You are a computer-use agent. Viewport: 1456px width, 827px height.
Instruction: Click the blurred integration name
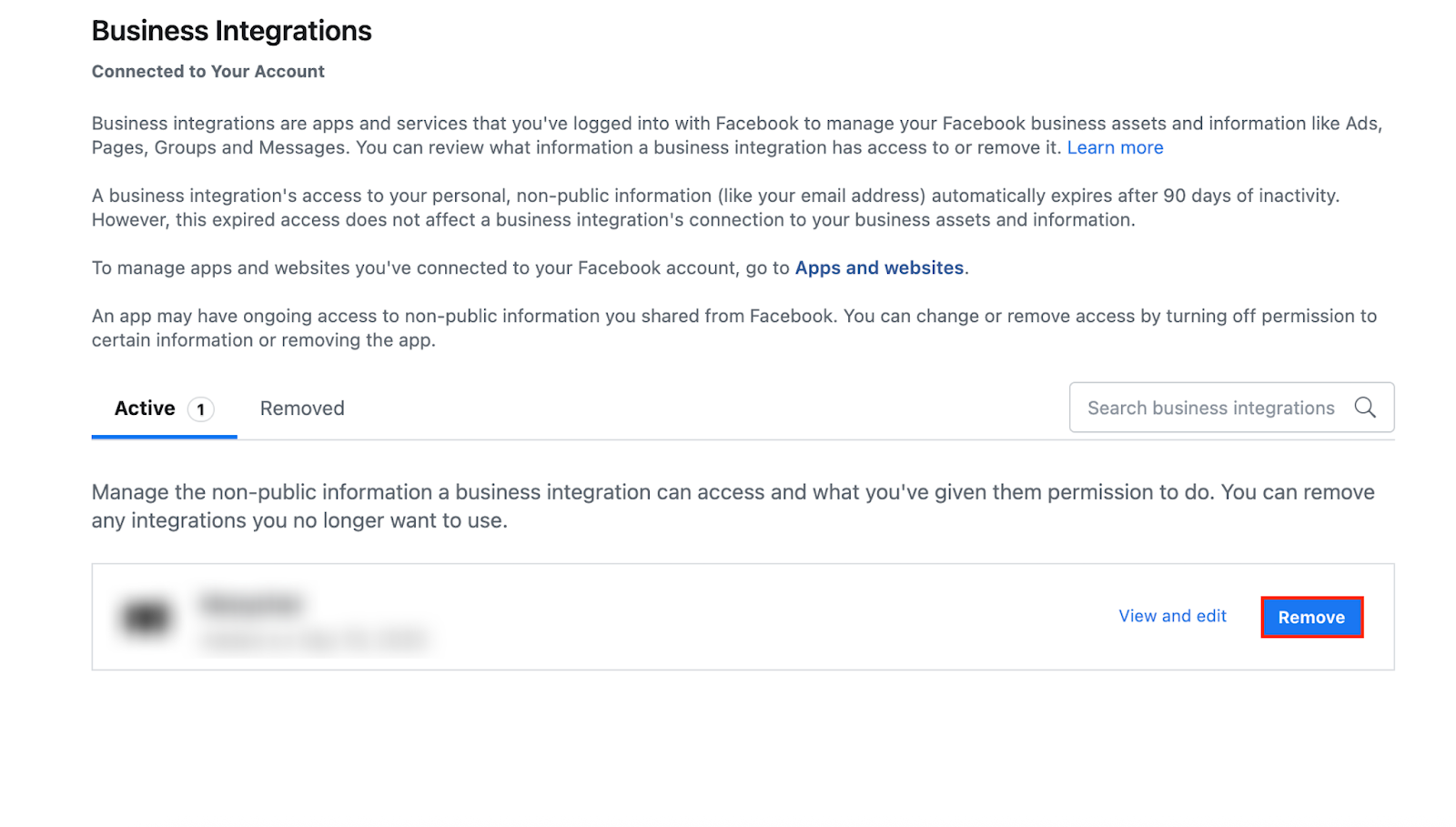pyautogui.click(x=251, y=604)
